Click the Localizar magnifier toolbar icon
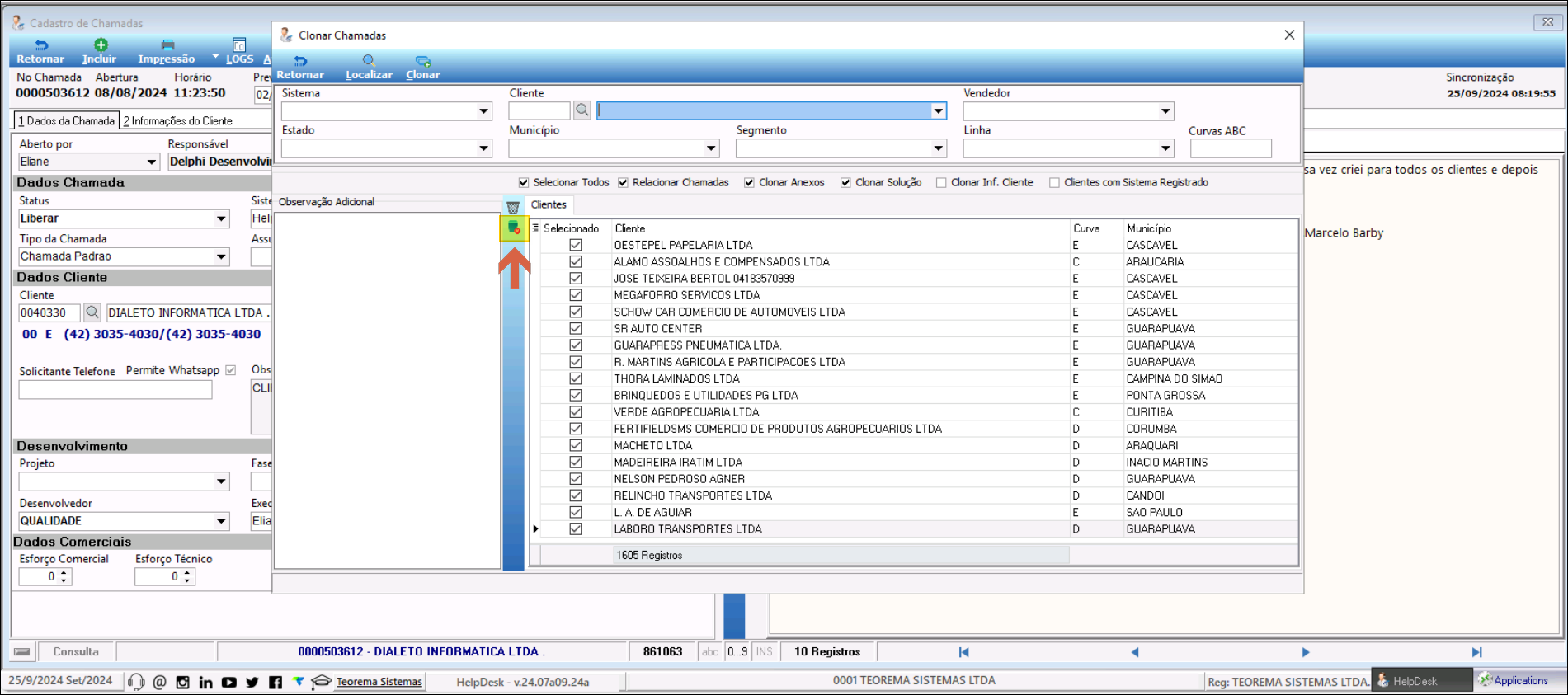 point(369,61)
